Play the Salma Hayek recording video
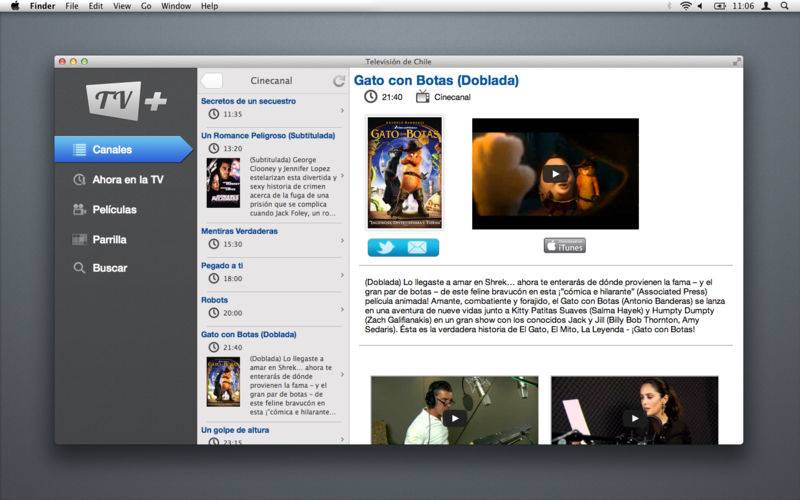 tap(635, 418)
